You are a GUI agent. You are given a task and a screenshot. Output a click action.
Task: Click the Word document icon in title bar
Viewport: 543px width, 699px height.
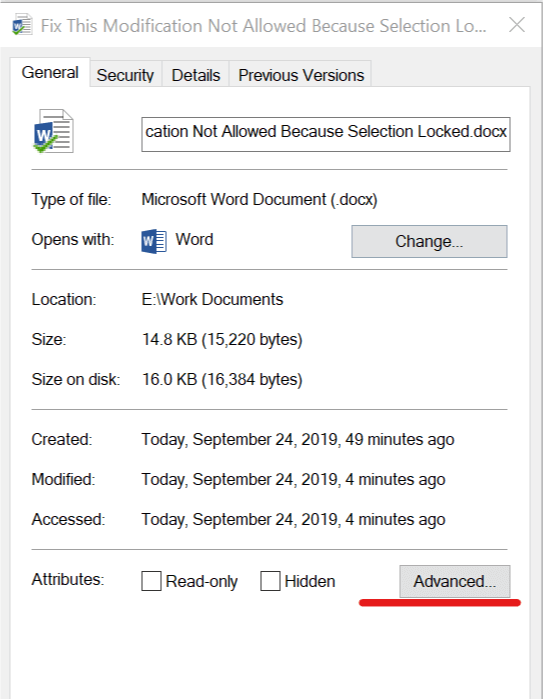point(22,25)
